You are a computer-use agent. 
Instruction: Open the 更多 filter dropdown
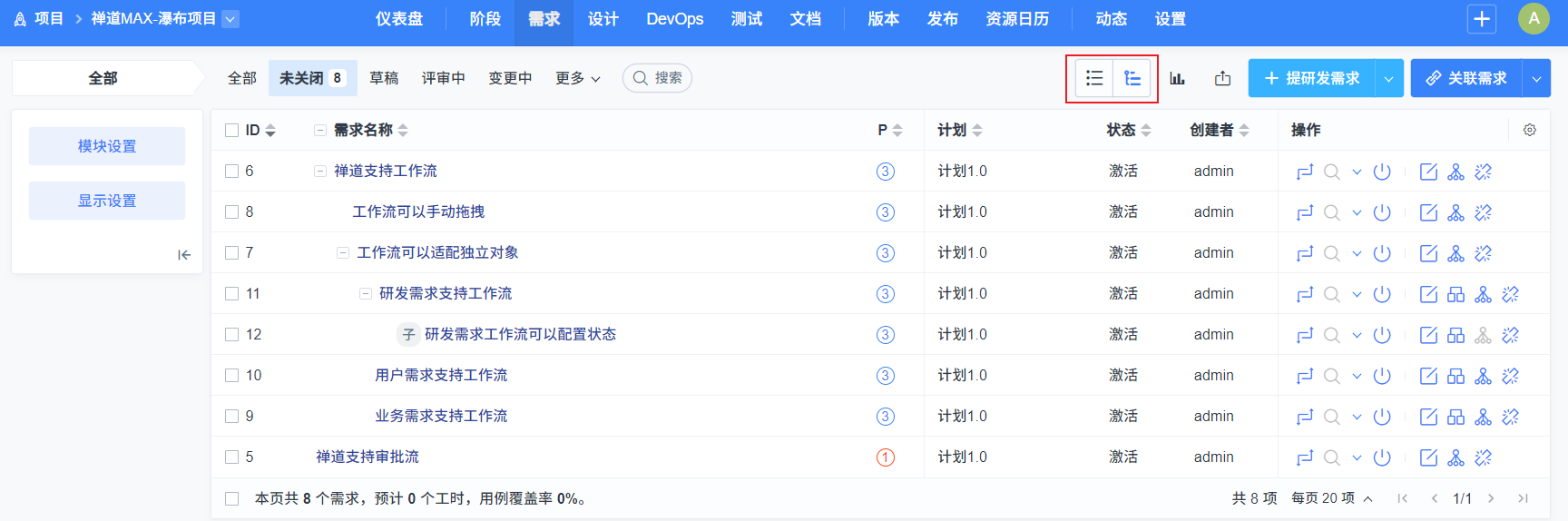point(578,78)
